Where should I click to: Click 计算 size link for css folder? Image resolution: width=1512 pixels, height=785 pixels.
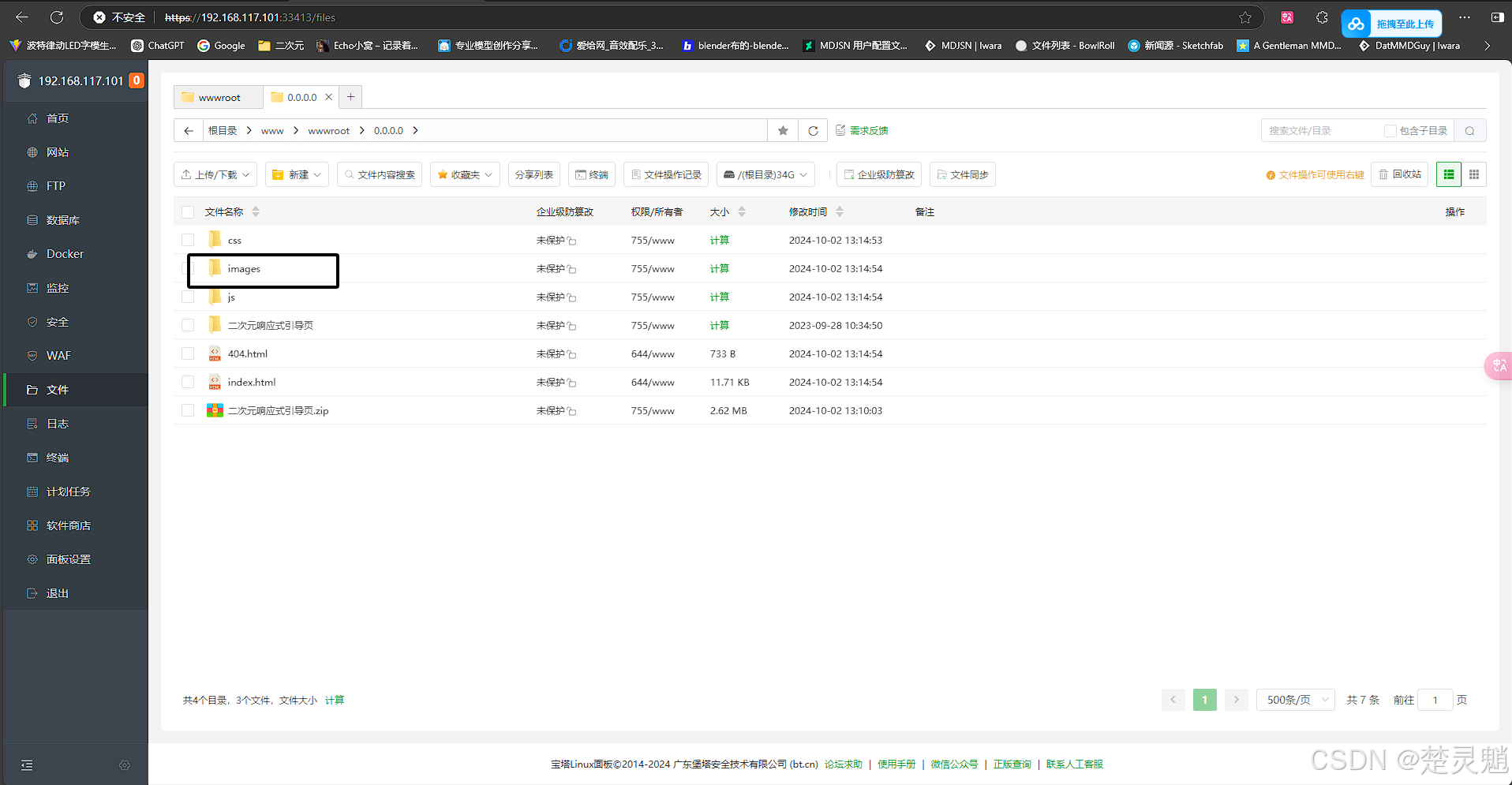pos(720,240)
